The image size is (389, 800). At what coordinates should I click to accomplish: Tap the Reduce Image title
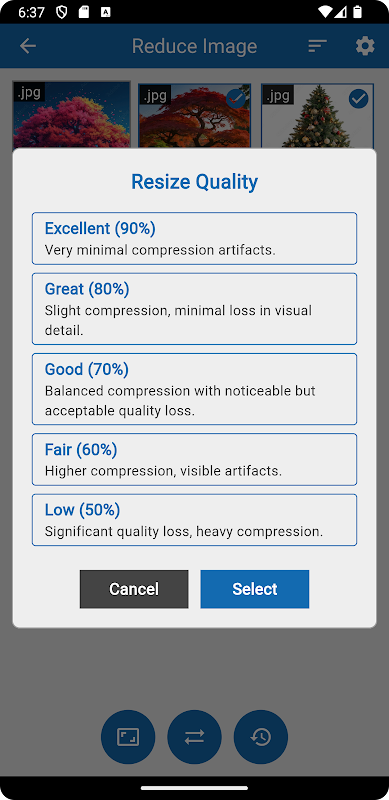[x=194, y=46]
